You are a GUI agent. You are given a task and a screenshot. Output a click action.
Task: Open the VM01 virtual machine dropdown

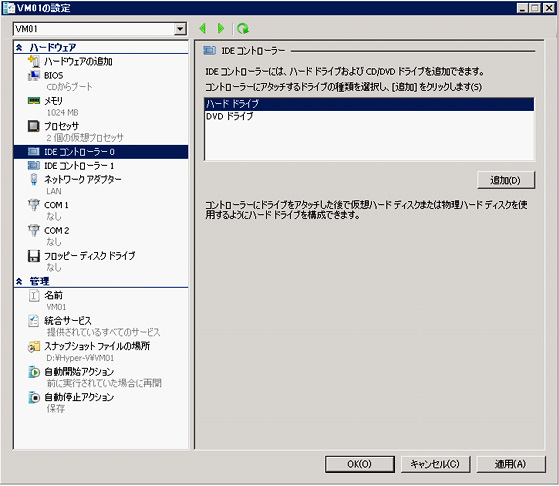(180, 29)
